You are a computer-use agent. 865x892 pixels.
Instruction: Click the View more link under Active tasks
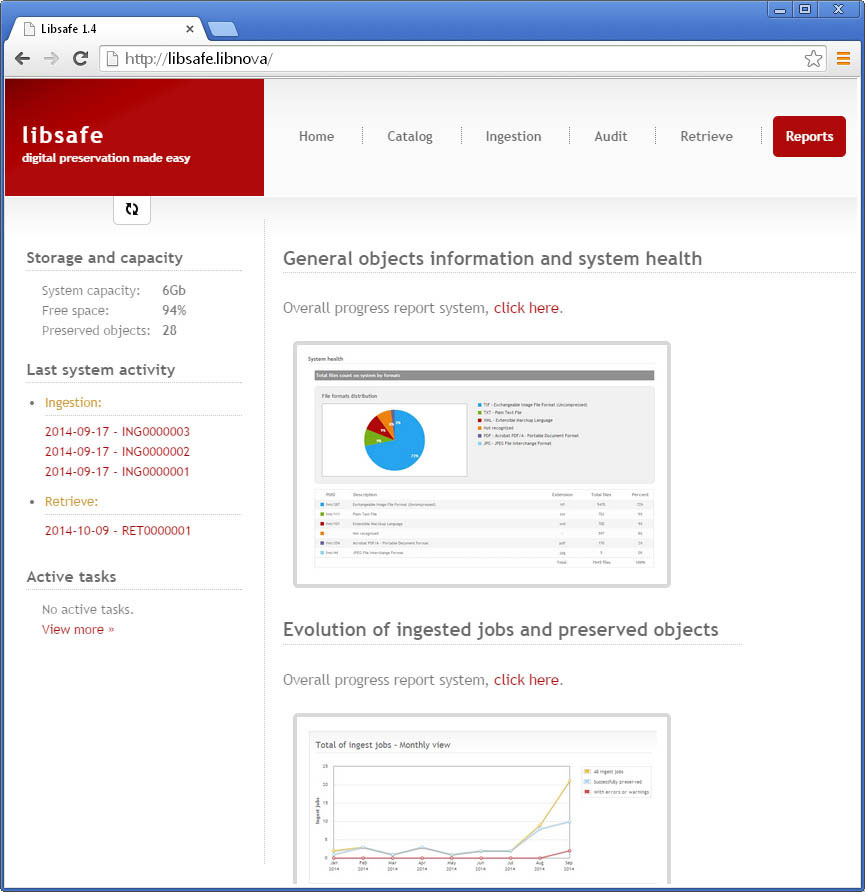coord(78,630)
